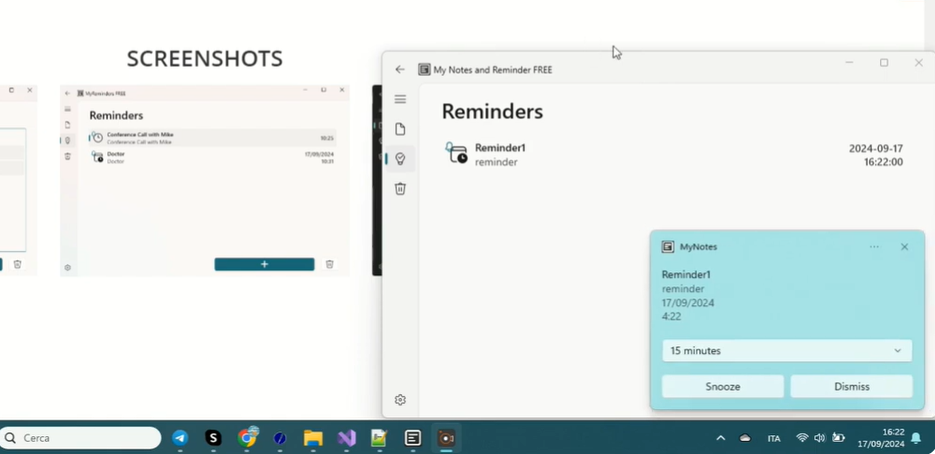
Task: Open the taskbar clock and date
Action: 881,438
